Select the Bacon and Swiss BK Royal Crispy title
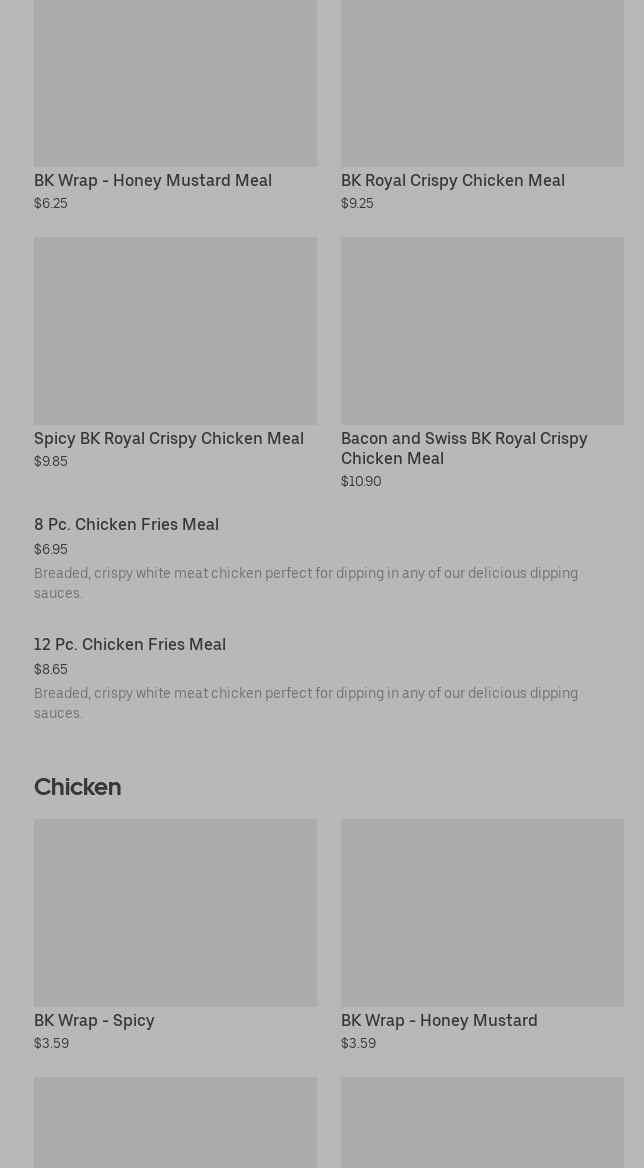Image resolution: width=644 pixels, height=1168 pixels. click(464, 448)
